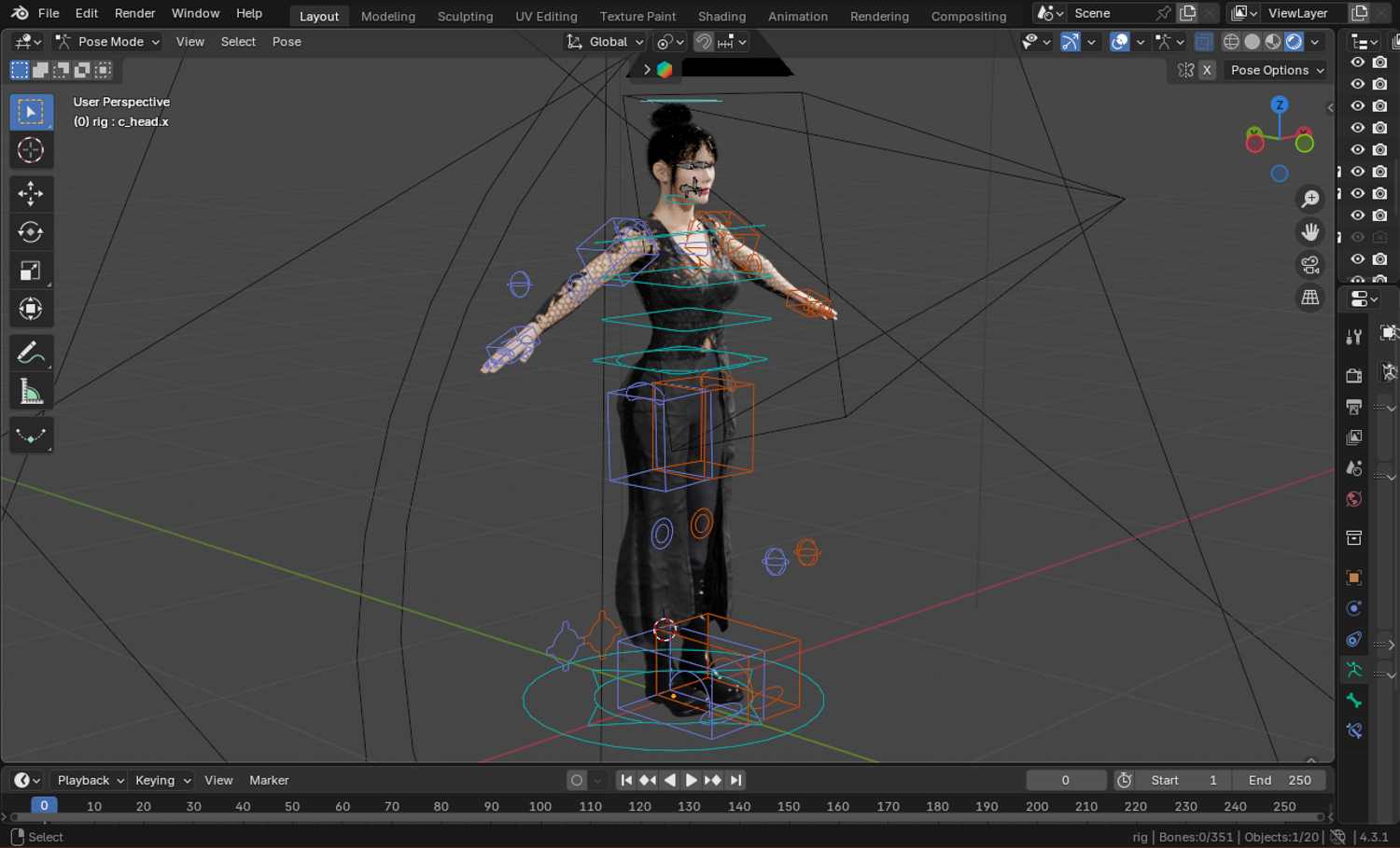Image resolution: width=1400 pixels, height=848 pixels.
Task: Open the Bone Constraints properties tab
Action: [x=1354, y=731]
